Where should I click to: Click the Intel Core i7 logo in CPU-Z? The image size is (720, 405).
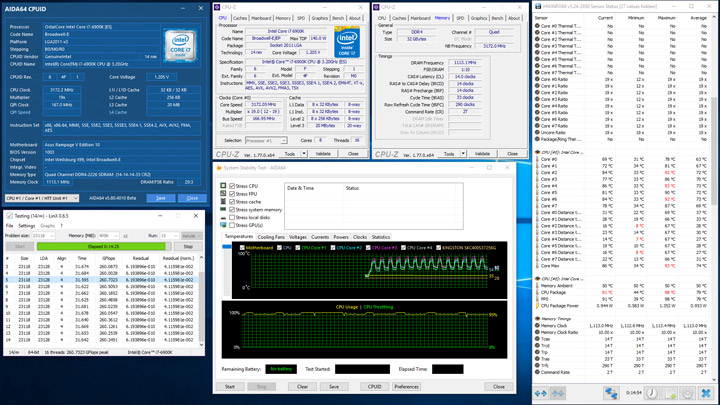tap(346, 41)
